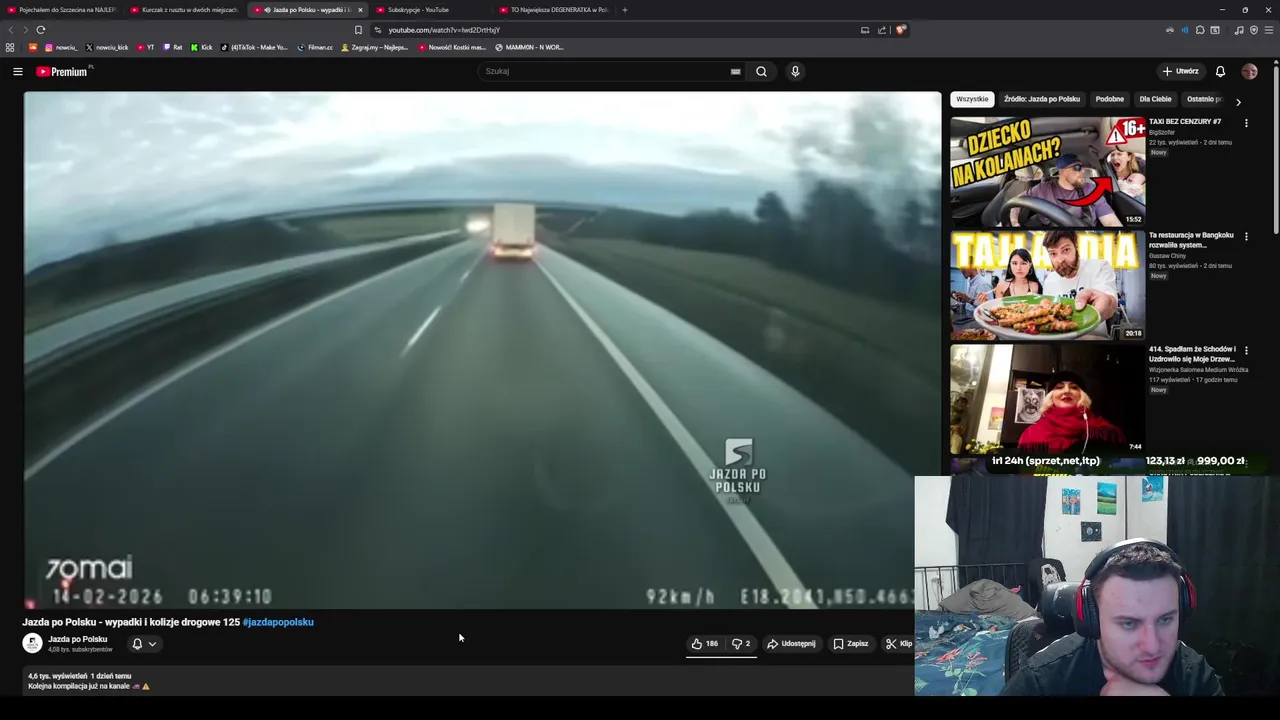Viewport: 1280px width, 720px height.
Task: Click title 'Ta restauracja w Bangkoku'
Action: pyautogui.click(x=1191, y=240)
